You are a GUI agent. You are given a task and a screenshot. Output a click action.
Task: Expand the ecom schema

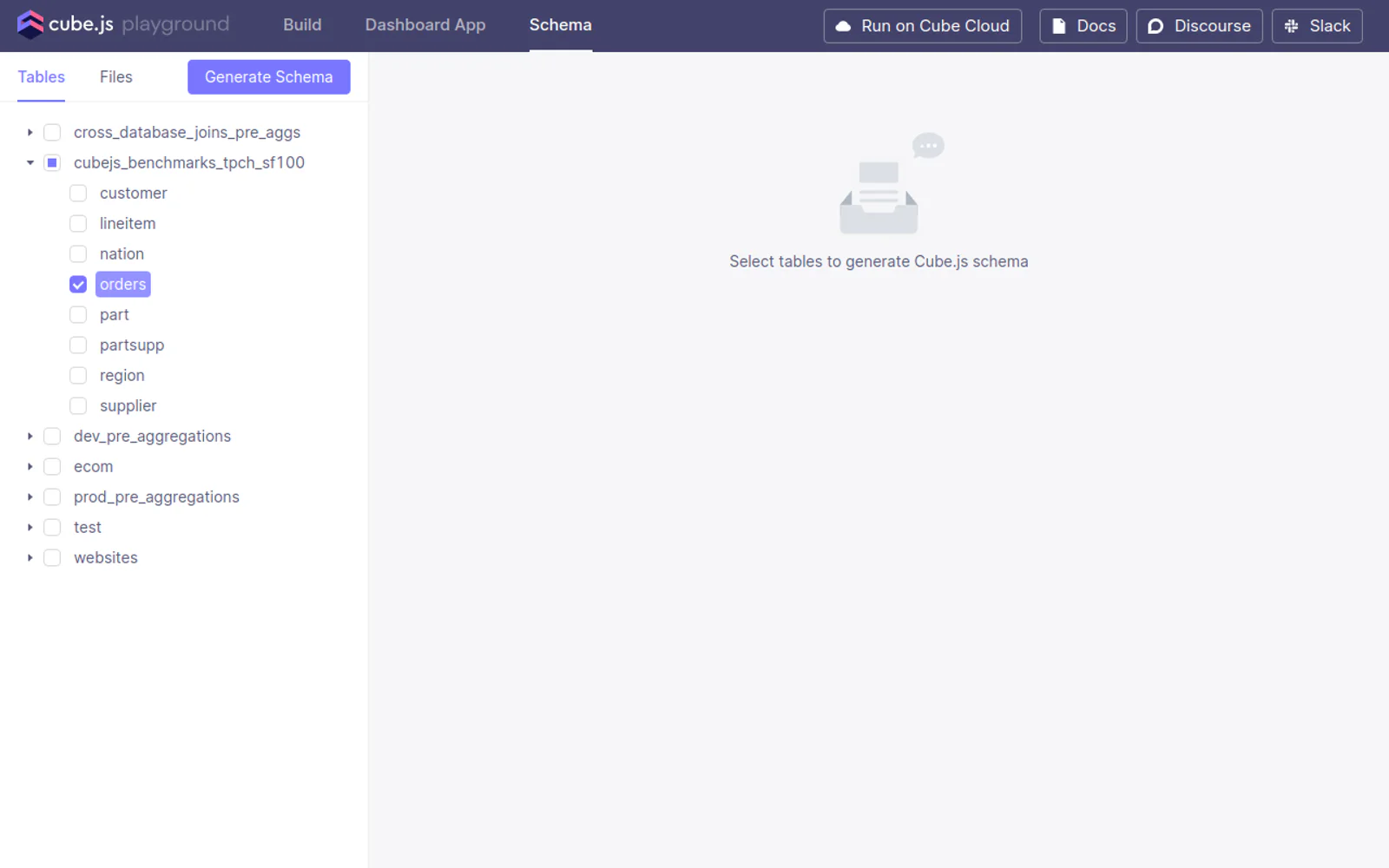click(30, 466)
